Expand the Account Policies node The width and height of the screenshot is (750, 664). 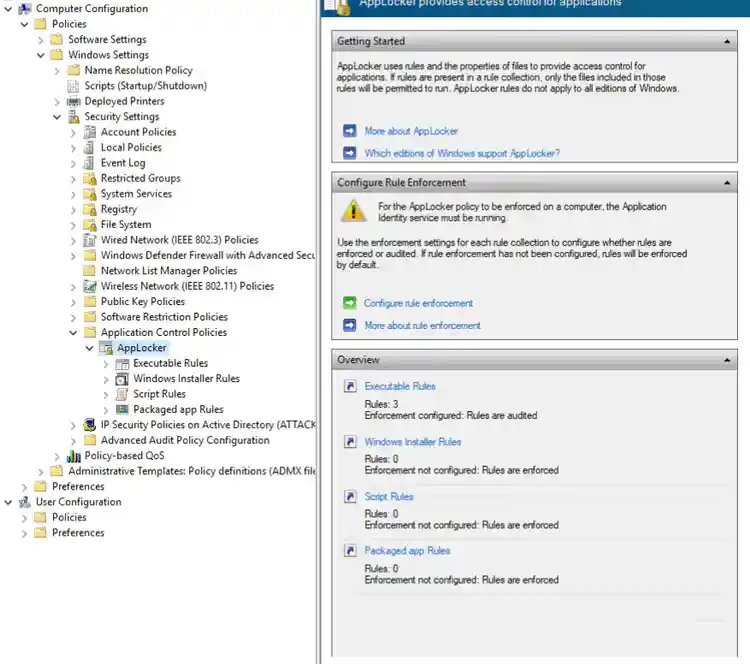pos(73,133)
